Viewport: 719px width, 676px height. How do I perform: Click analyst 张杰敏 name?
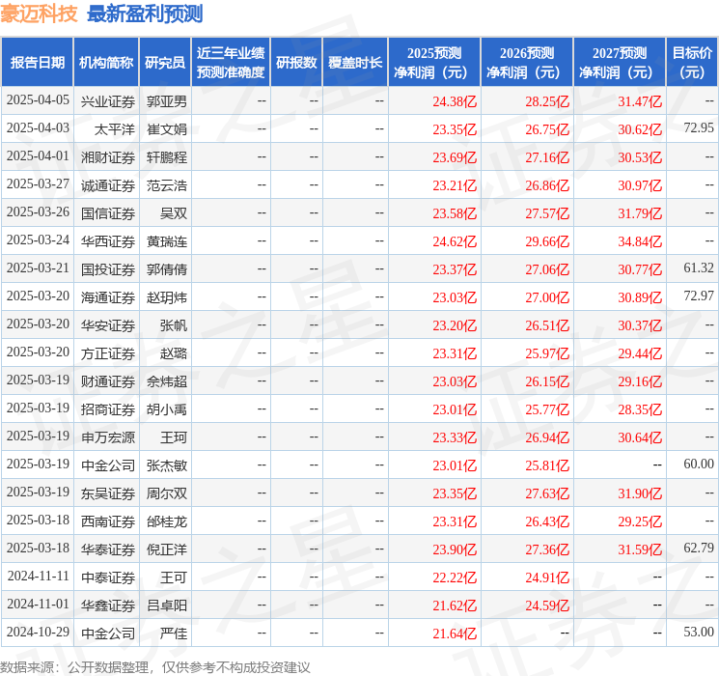click(166, 464)
